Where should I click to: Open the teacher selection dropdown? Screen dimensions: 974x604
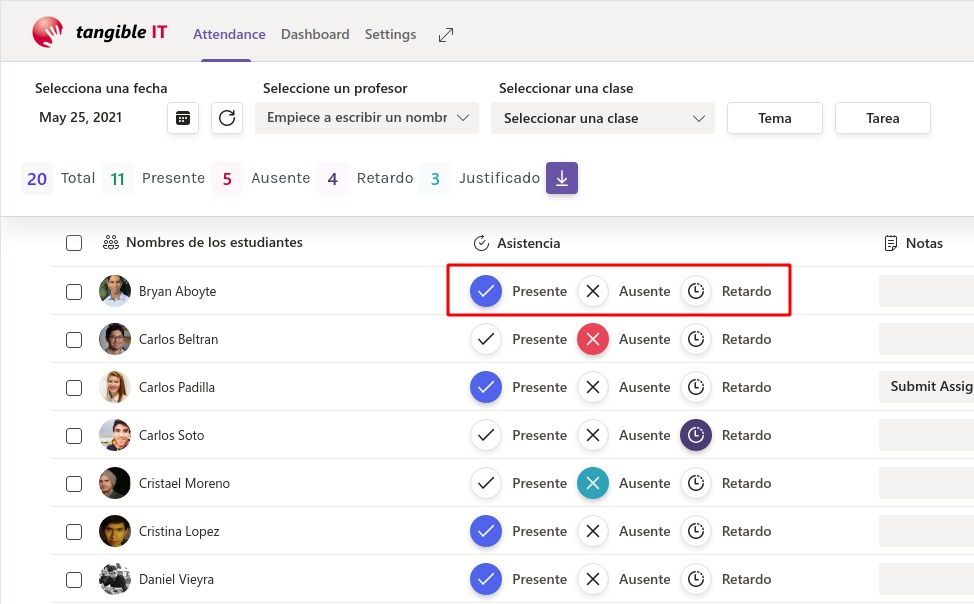click(x=367, y=117)
